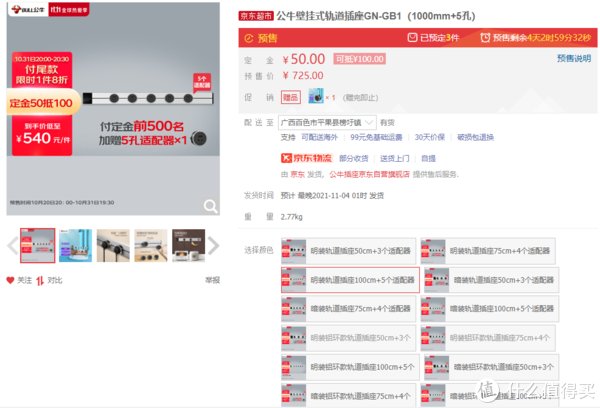
Task: Click the 送货上门 link
Action: tap(395, 158)
